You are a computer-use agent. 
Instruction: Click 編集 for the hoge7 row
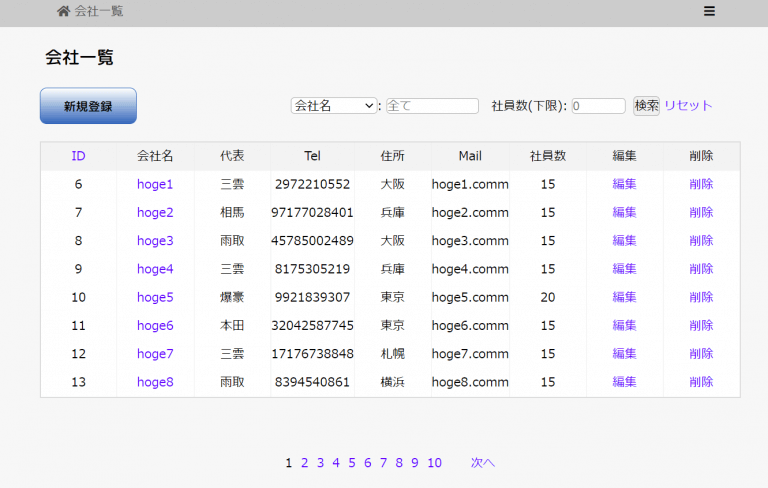pos(624,354)
